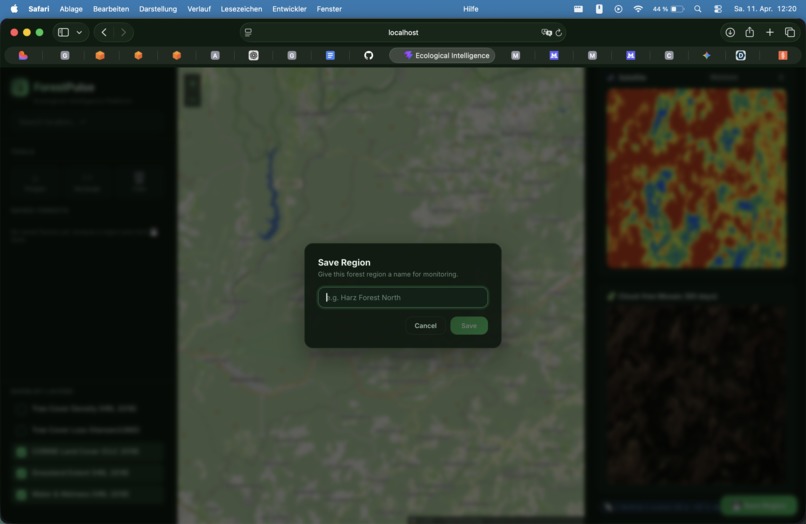
Task: Click the colorful heatmap image in right panel
Action: click(x=696, y=178)
